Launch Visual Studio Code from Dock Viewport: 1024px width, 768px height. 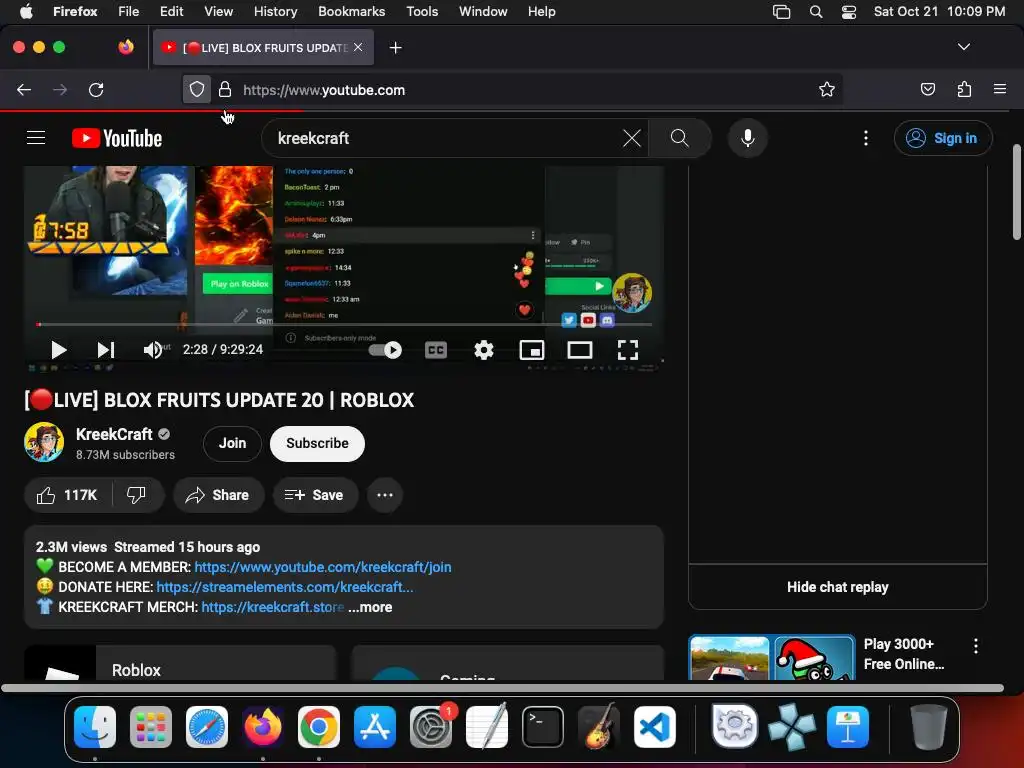click(x=654, y=727)
